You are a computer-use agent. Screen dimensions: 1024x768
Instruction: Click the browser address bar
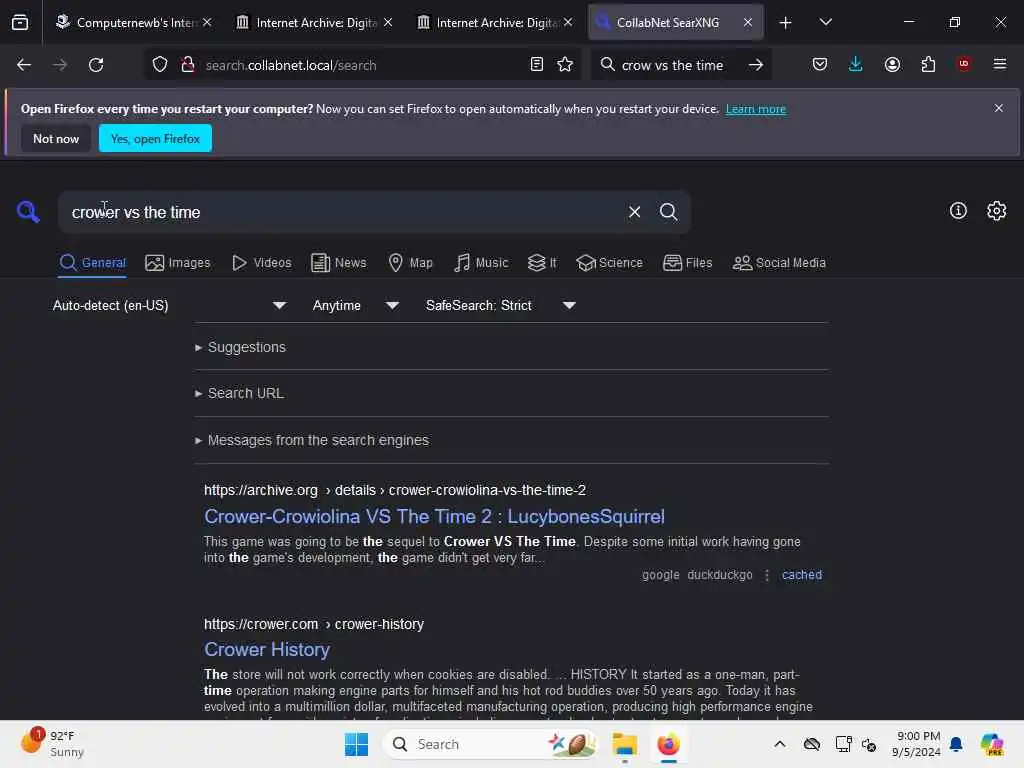[x=362, y=65]
